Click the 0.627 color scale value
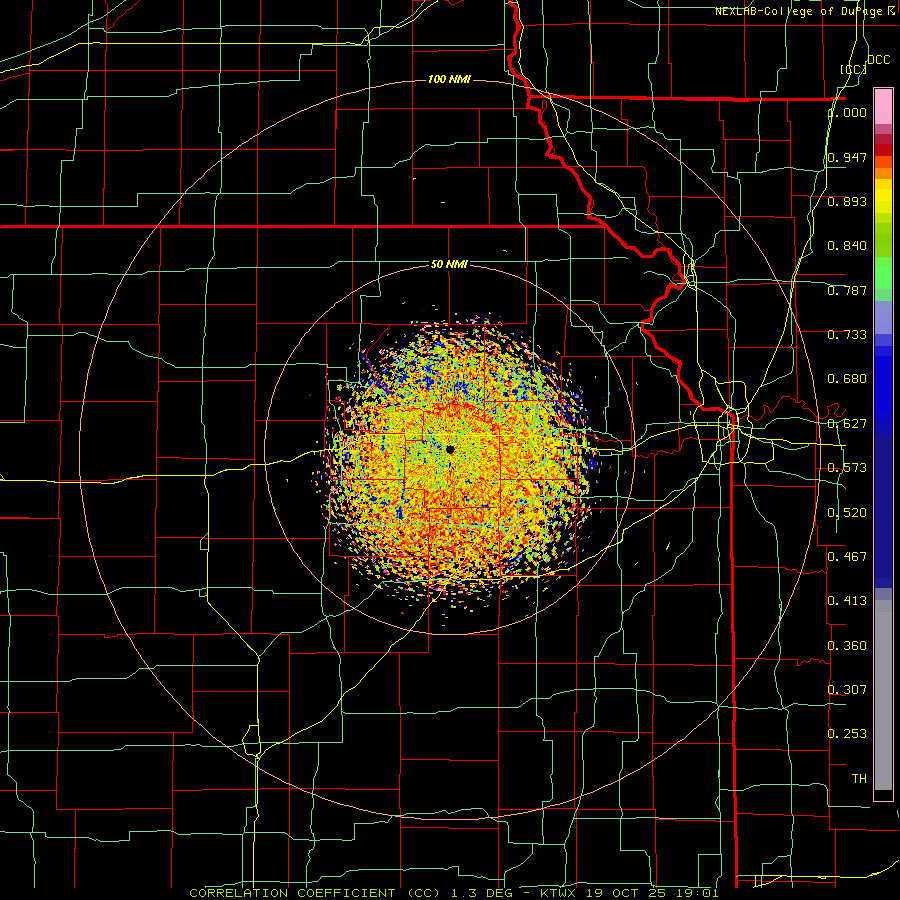Screen dimensions: 900x900 [x=847, y=424]
